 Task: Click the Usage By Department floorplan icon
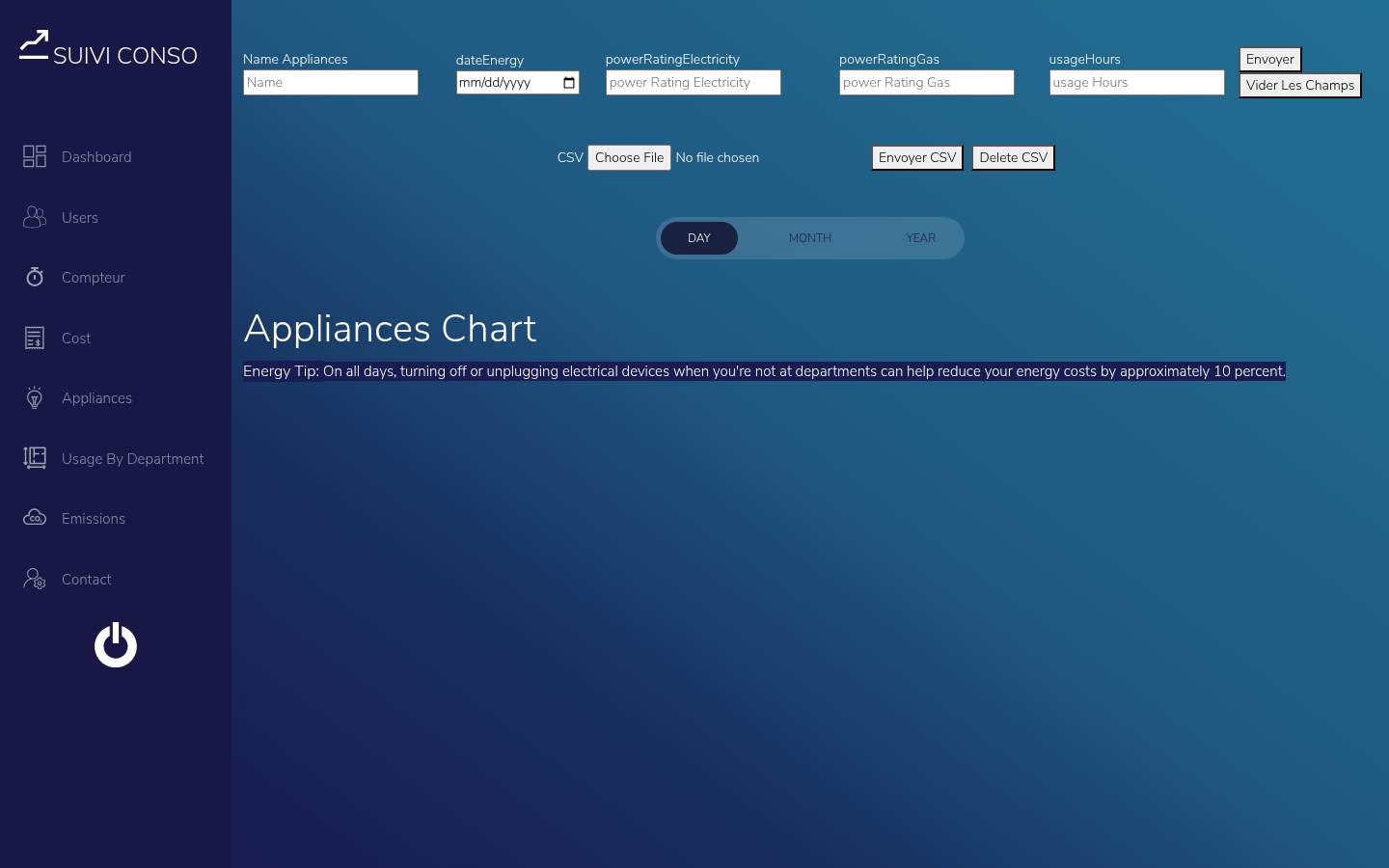pos(35,458)
